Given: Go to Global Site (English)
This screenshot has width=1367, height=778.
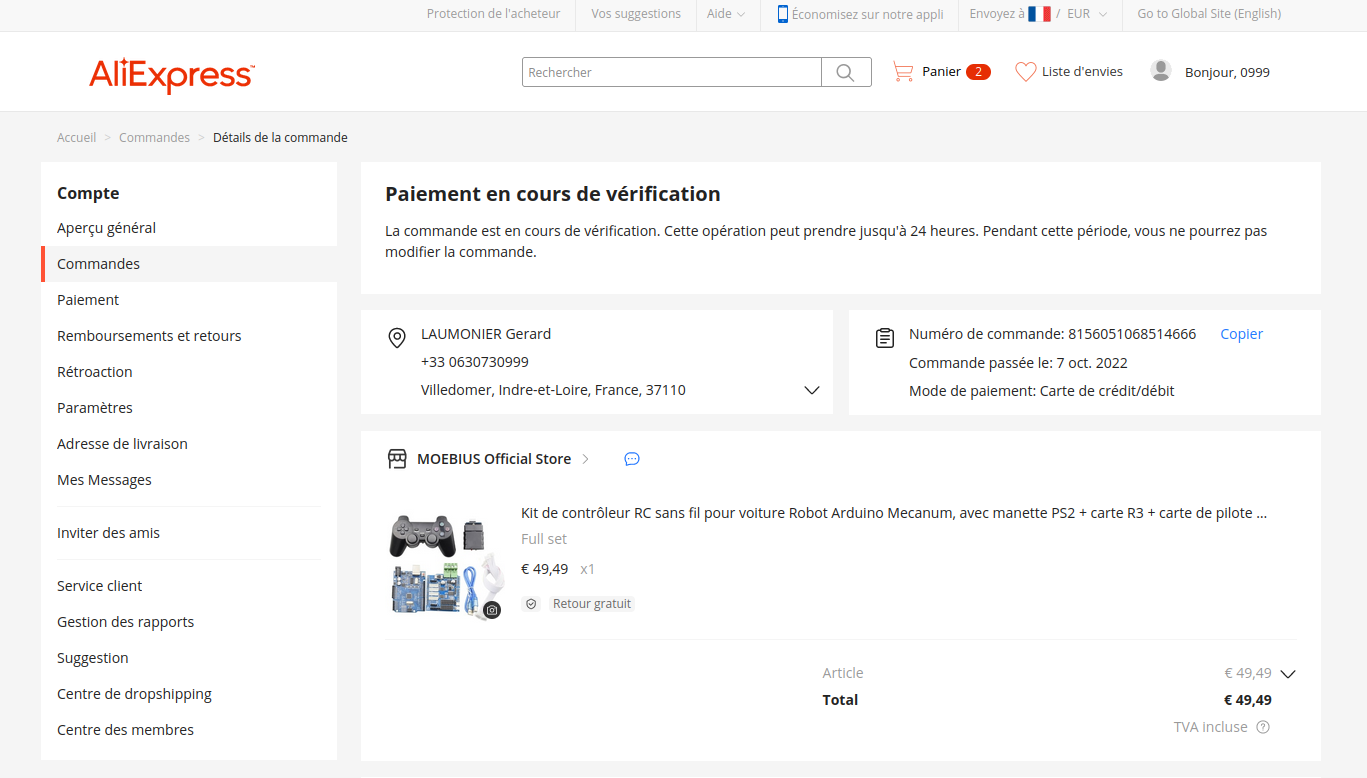Looking at the screenshot, I should click(x=1208, y=14).
